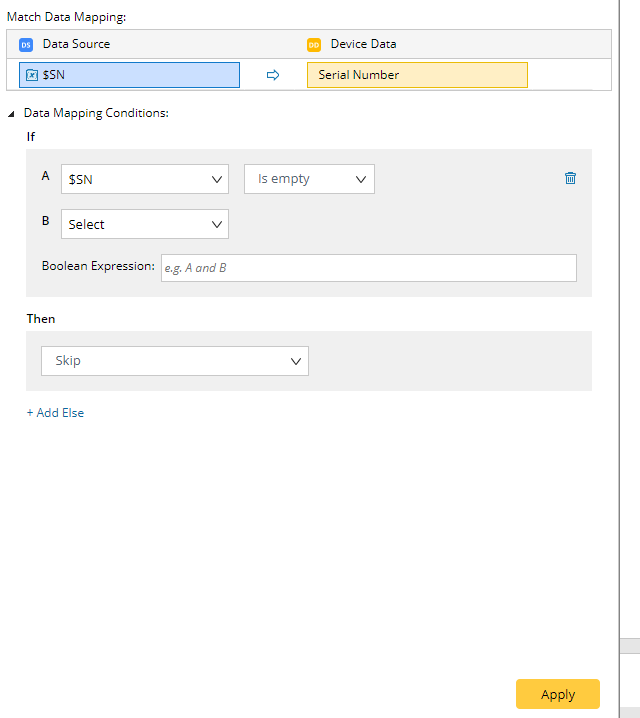The image size is (640, 718).
Task: Click the blue DS Data Source icon
Action: (x=26, y=45)
